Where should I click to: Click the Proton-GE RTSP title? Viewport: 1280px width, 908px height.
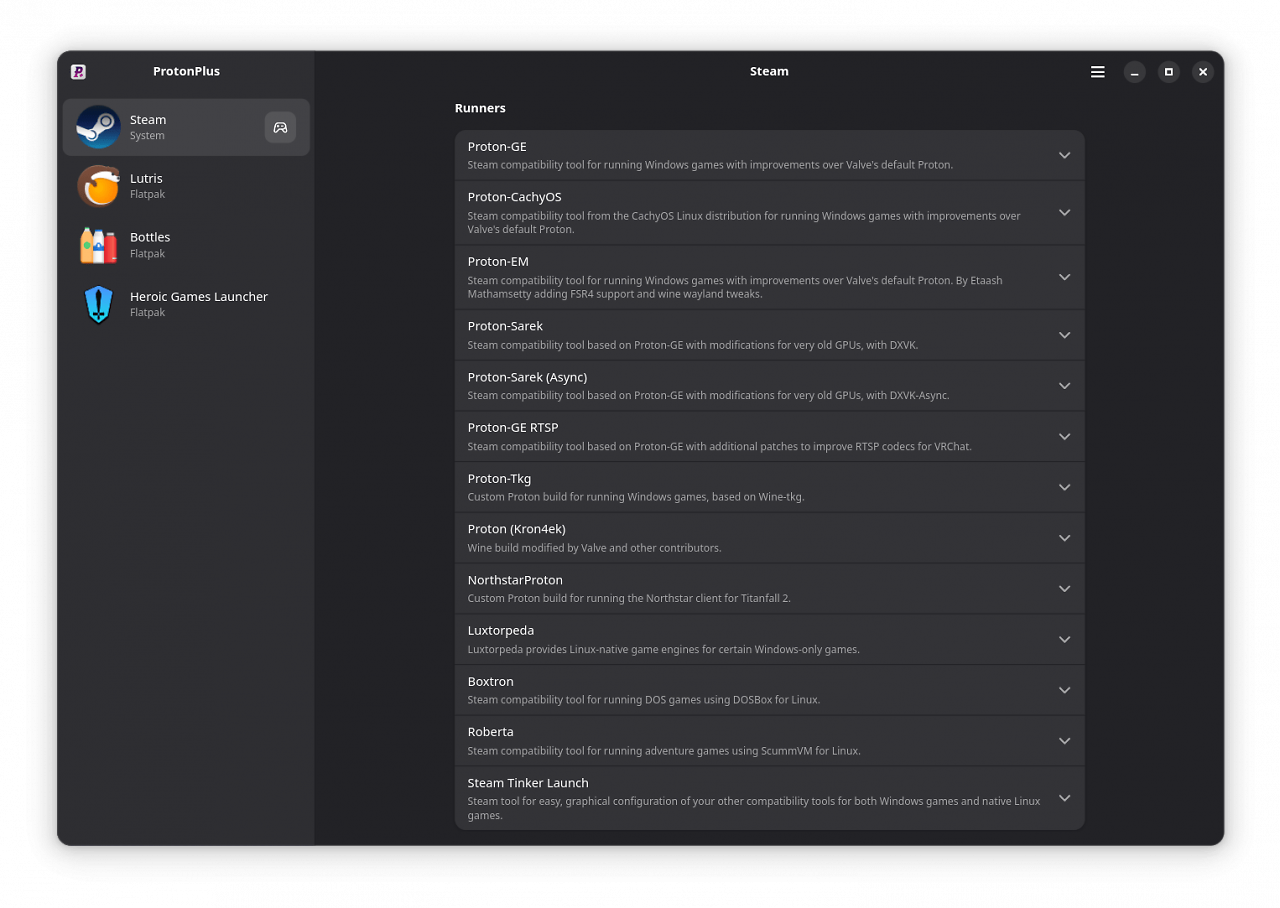(513, 428)
